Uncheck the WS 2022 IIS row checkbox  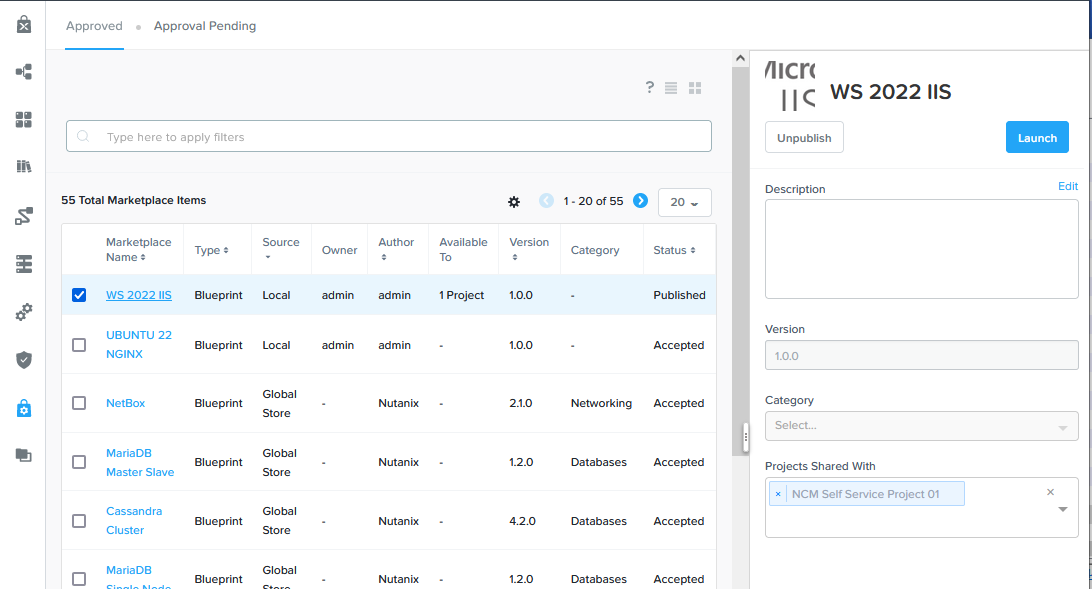point(79,295)
